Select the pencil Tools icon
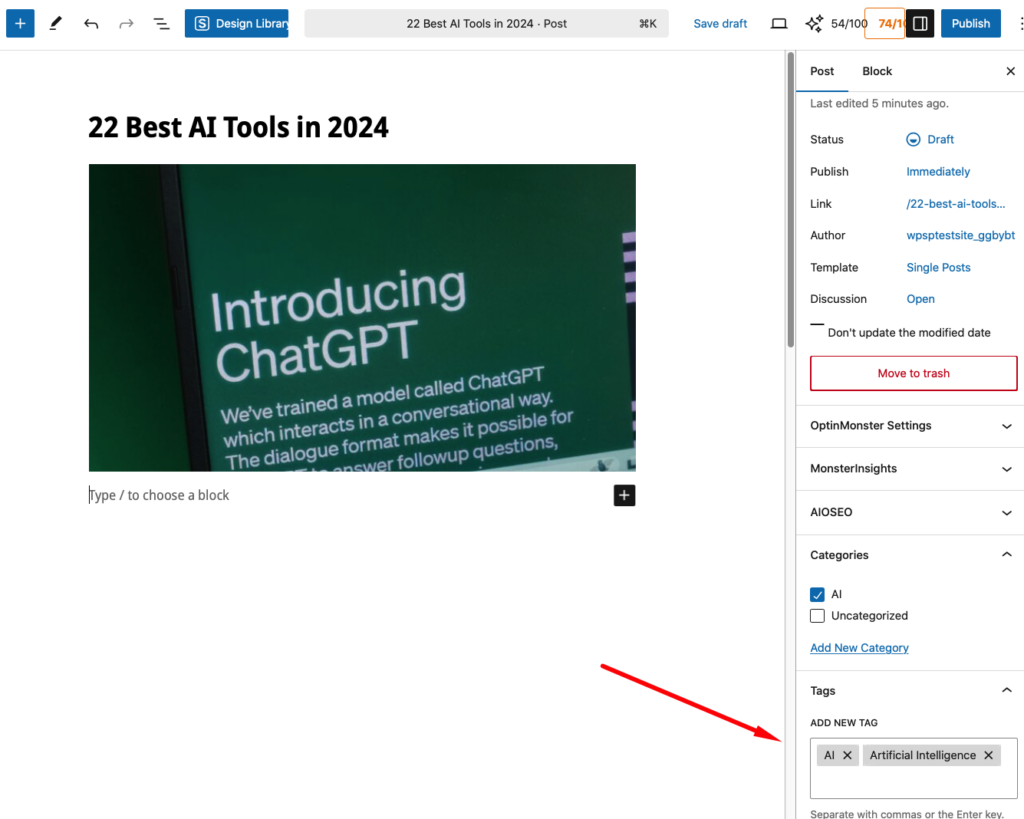The width and height of the screenshot is (1024, 819). 56,23
